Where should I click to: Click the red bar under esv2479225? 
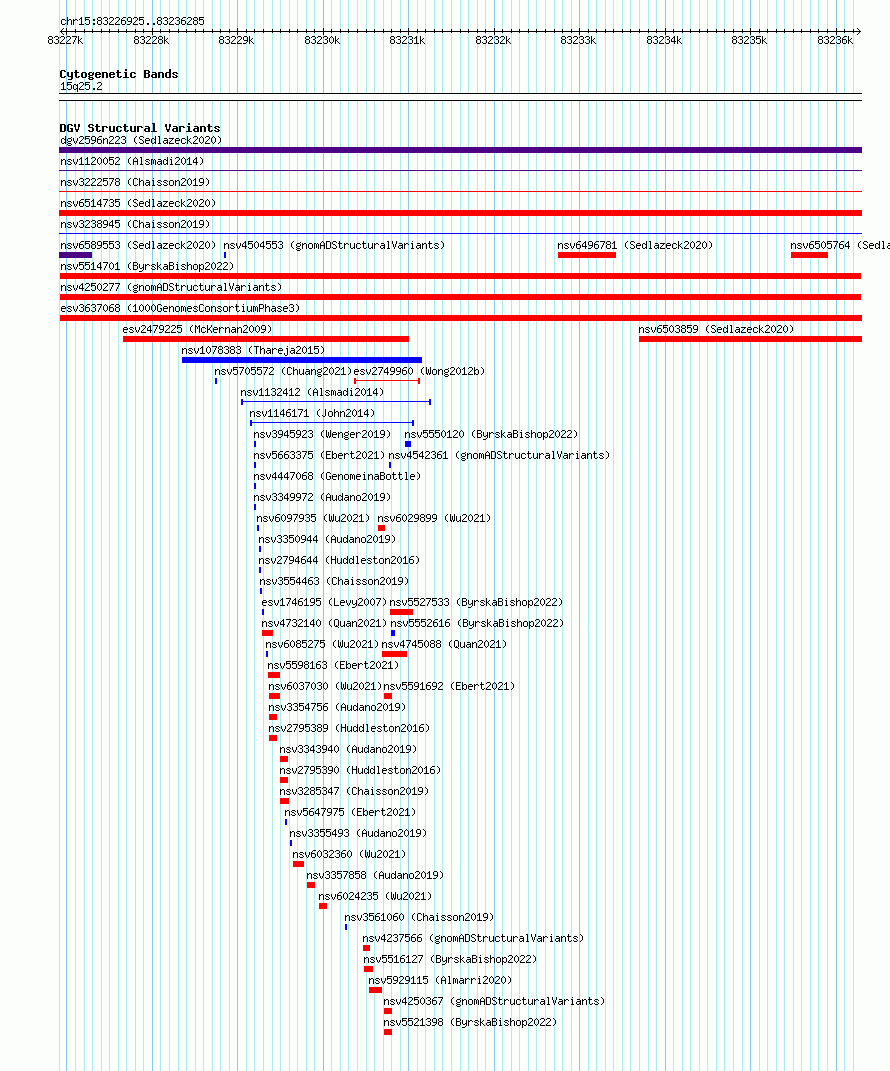point(266,339)
